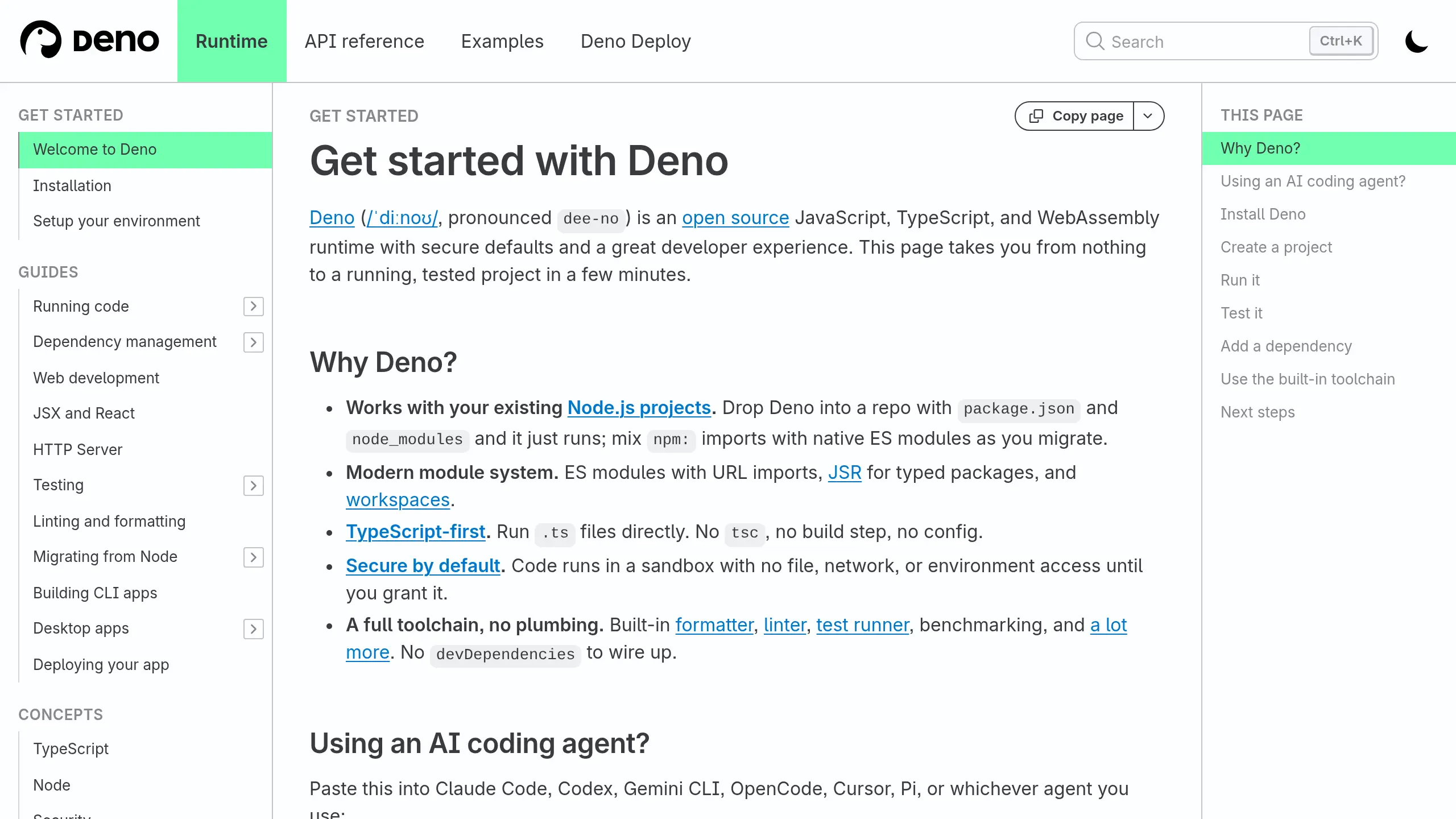Screen dimensions: 1456x819
Task: Follow the 'a lot more' link
Action: coord(1108,625)
